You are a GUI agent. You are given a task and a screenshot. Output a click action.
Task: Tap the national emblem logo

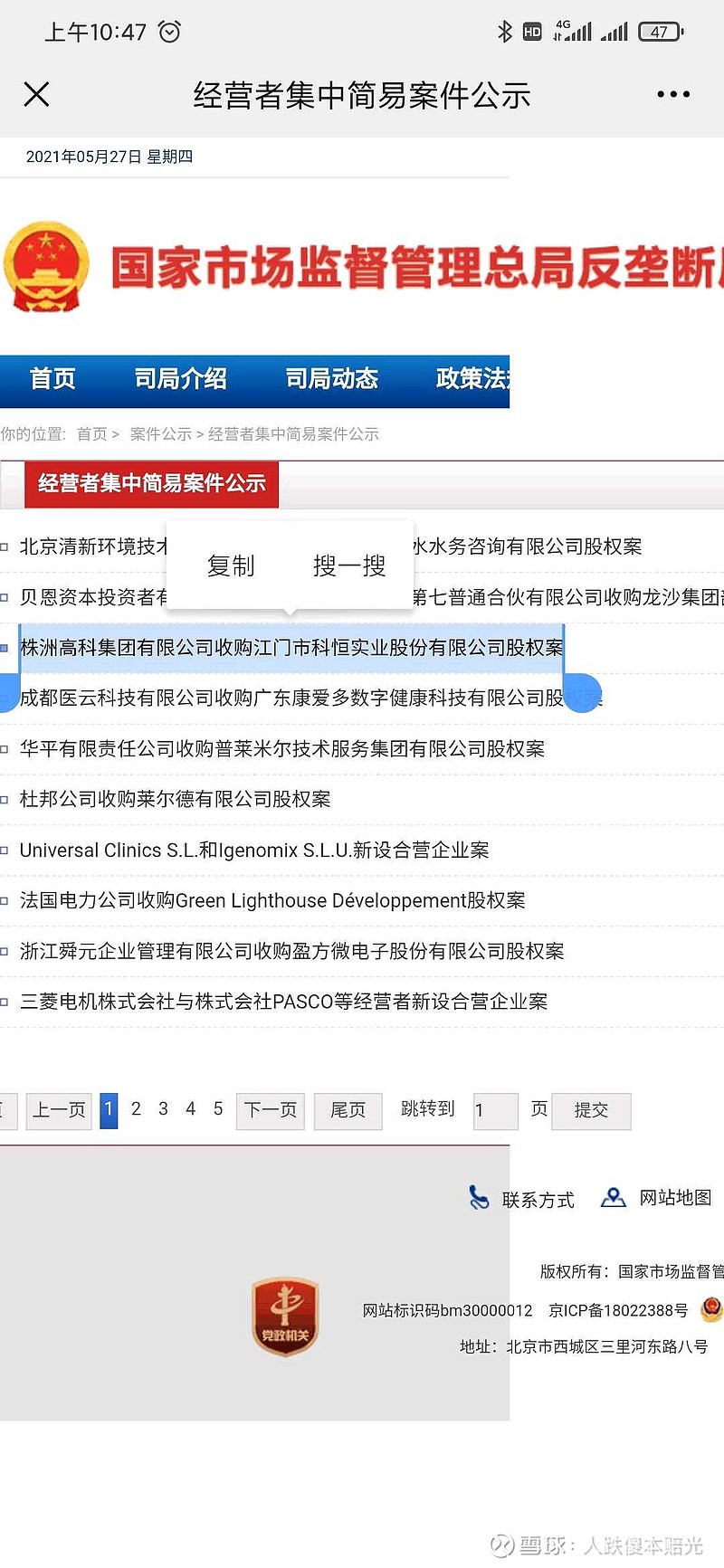coord(46,267)
